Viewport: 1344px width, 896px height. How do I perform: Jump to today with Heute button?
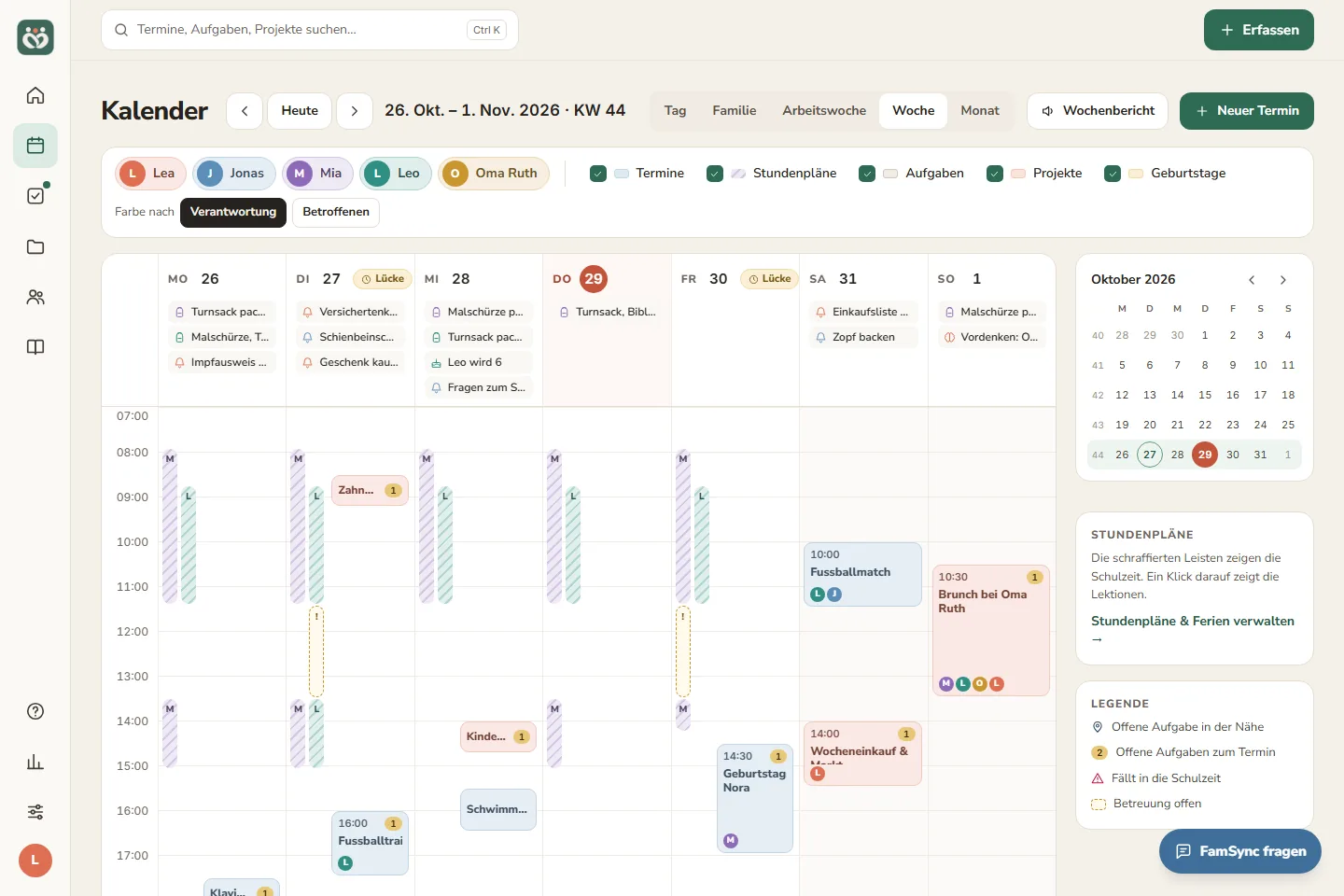point(300,110)
